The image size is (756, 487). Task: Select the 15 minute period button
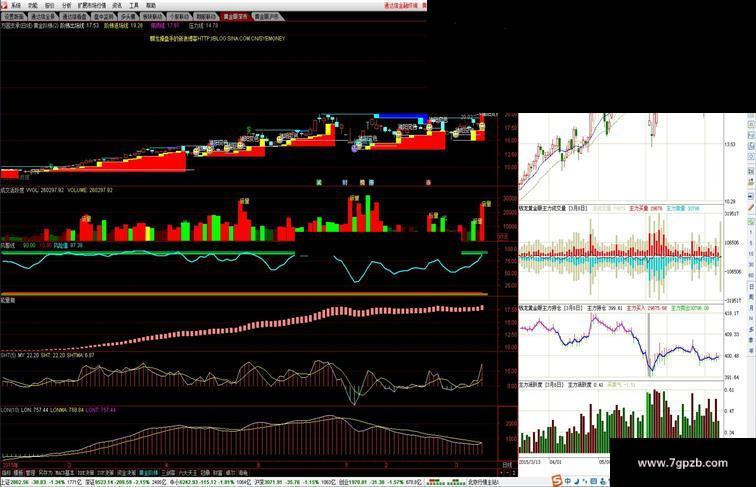(x=751, y=254)
